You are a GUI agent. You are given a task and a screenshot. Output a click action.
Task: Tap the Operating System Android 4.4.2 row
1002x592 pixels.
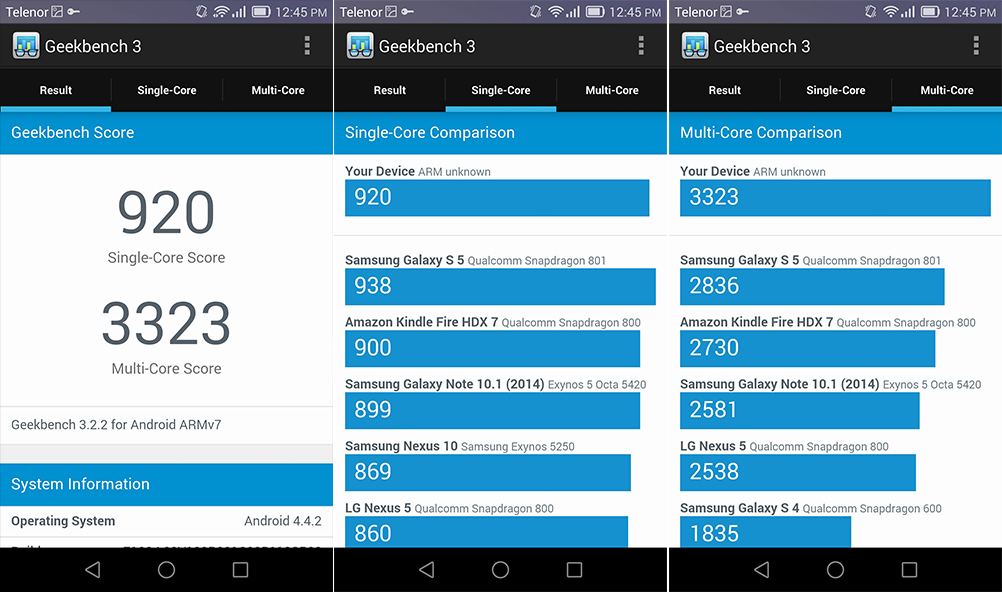[166, 521]
